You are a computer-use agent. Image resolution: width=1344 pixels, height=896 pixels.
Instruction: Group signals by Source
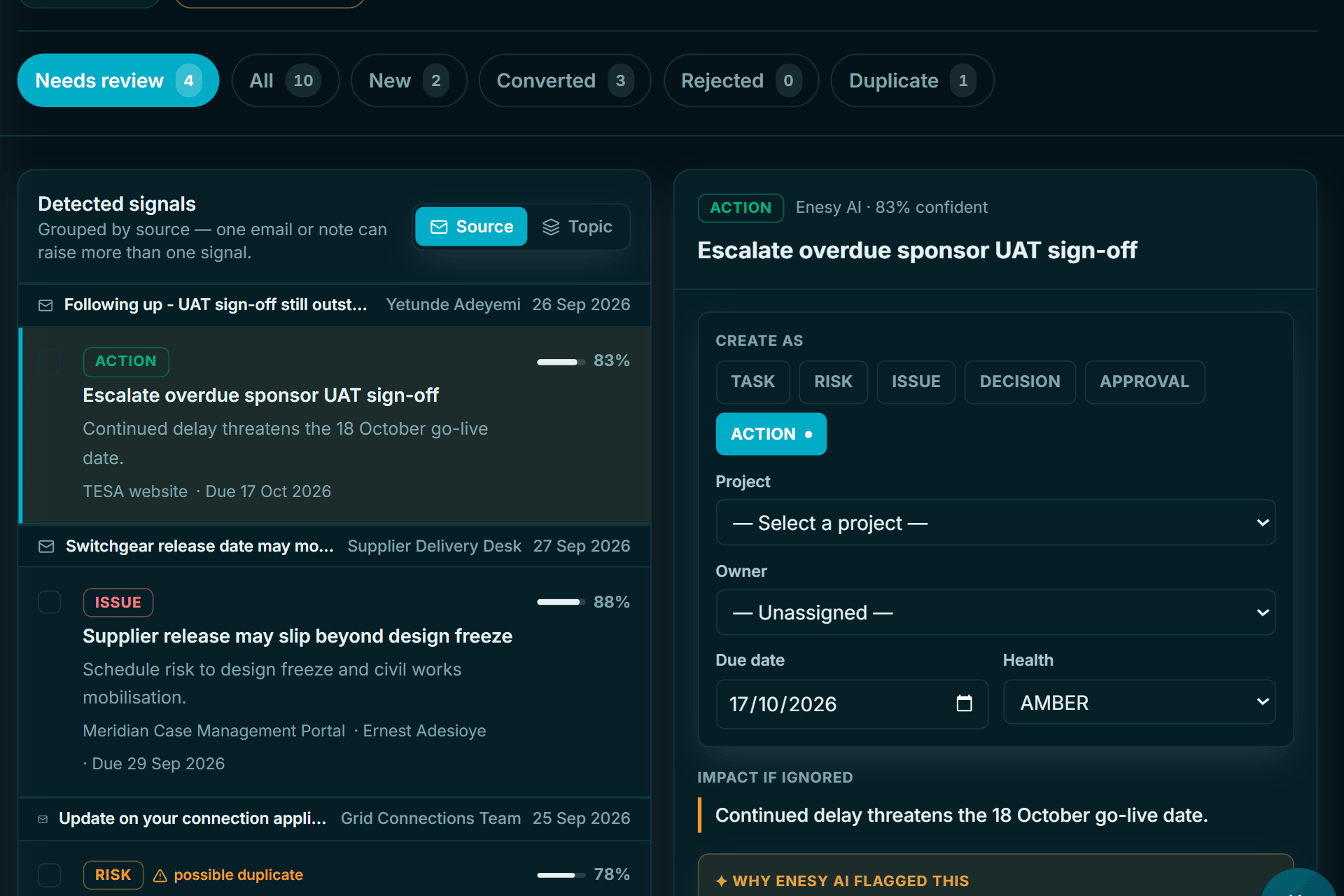pos(471,227)
